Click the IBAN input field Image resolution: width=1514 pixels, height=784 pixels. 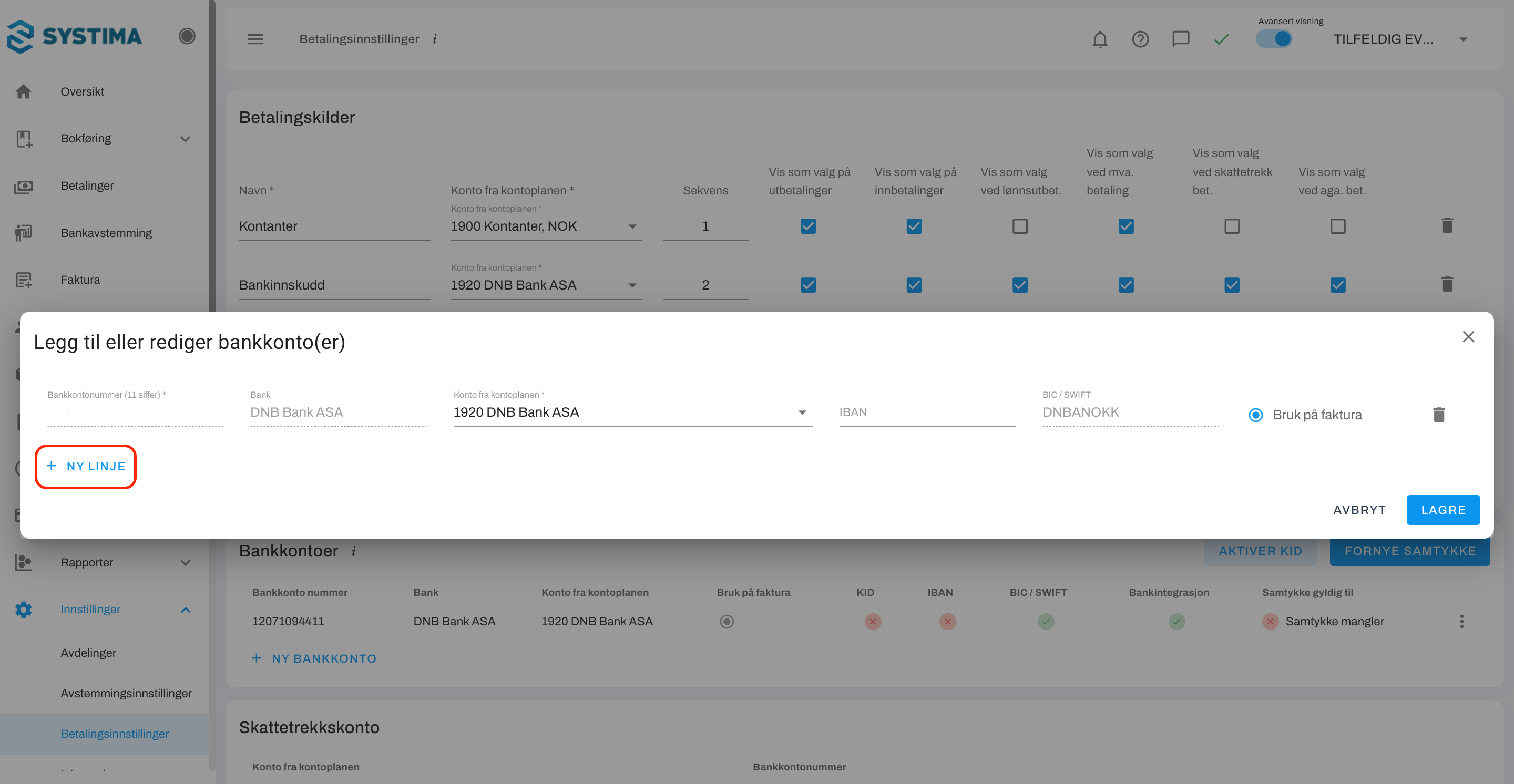tap(926, 412)
